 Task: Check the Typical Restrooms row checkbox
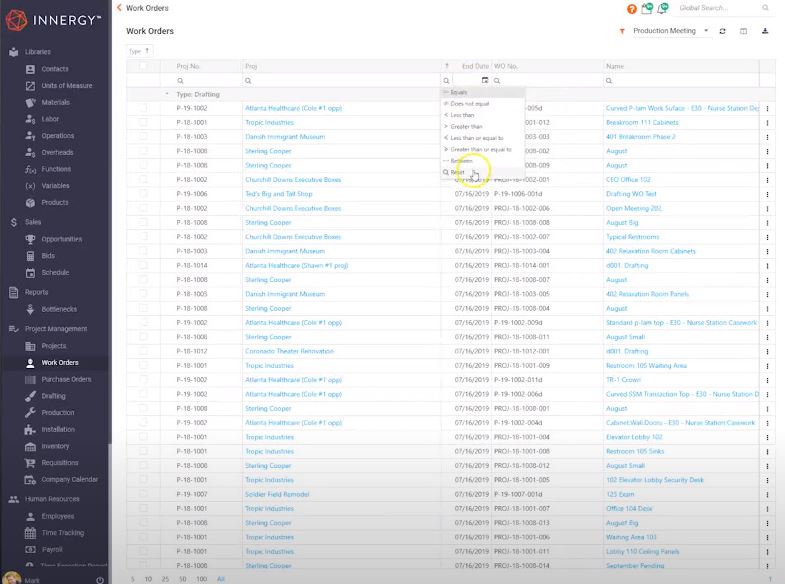[x=143, y=237]
